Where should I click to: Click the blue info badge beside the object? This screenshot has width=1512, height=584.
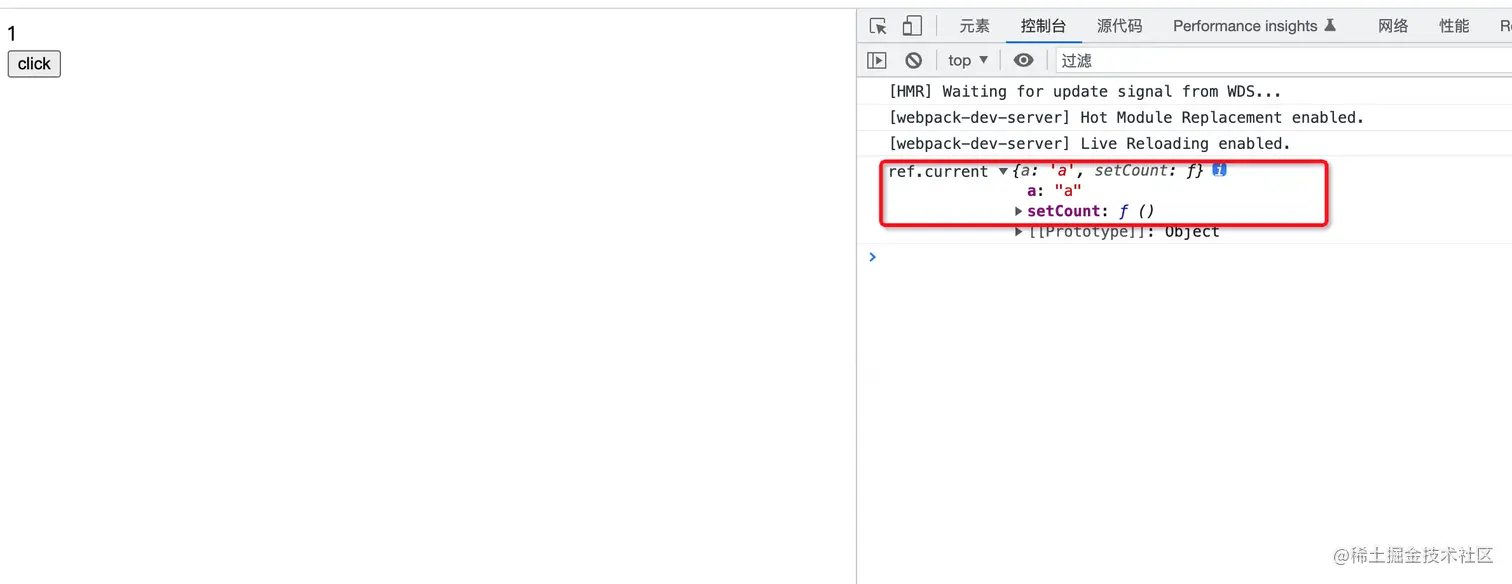[1219, 170]
